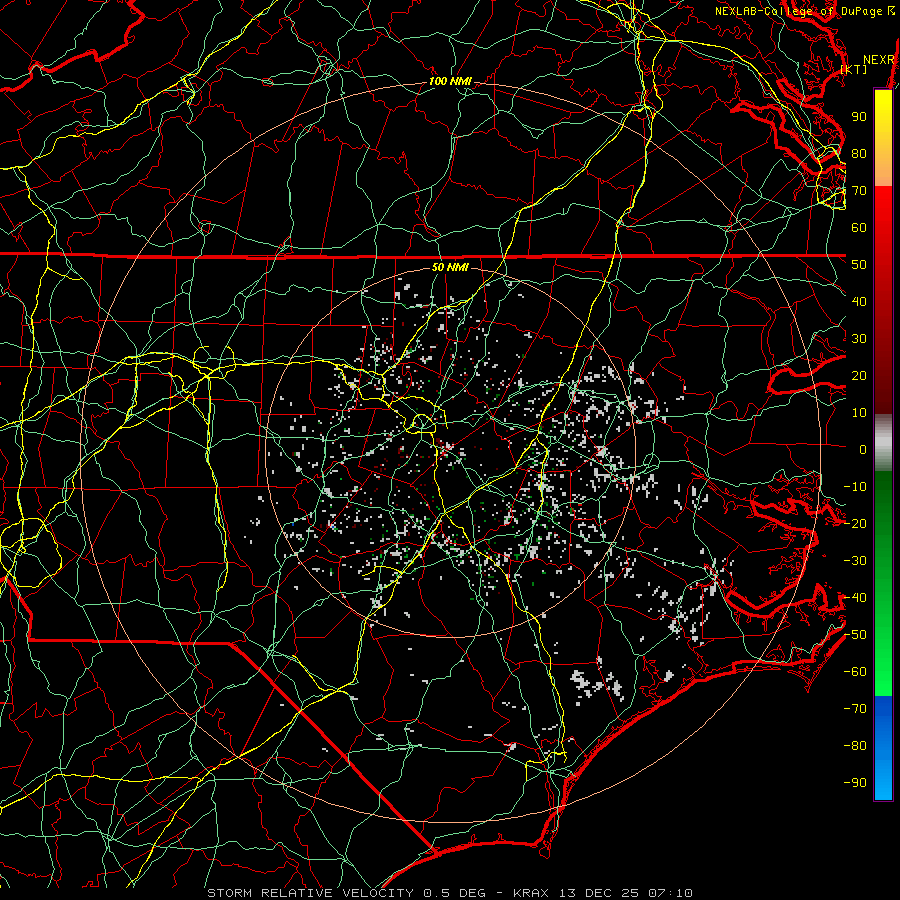Image resolution: width=900 pixels, height=900 pixels.
Task: Click the 50 NMI range ring label
Action: pos(450,267)
